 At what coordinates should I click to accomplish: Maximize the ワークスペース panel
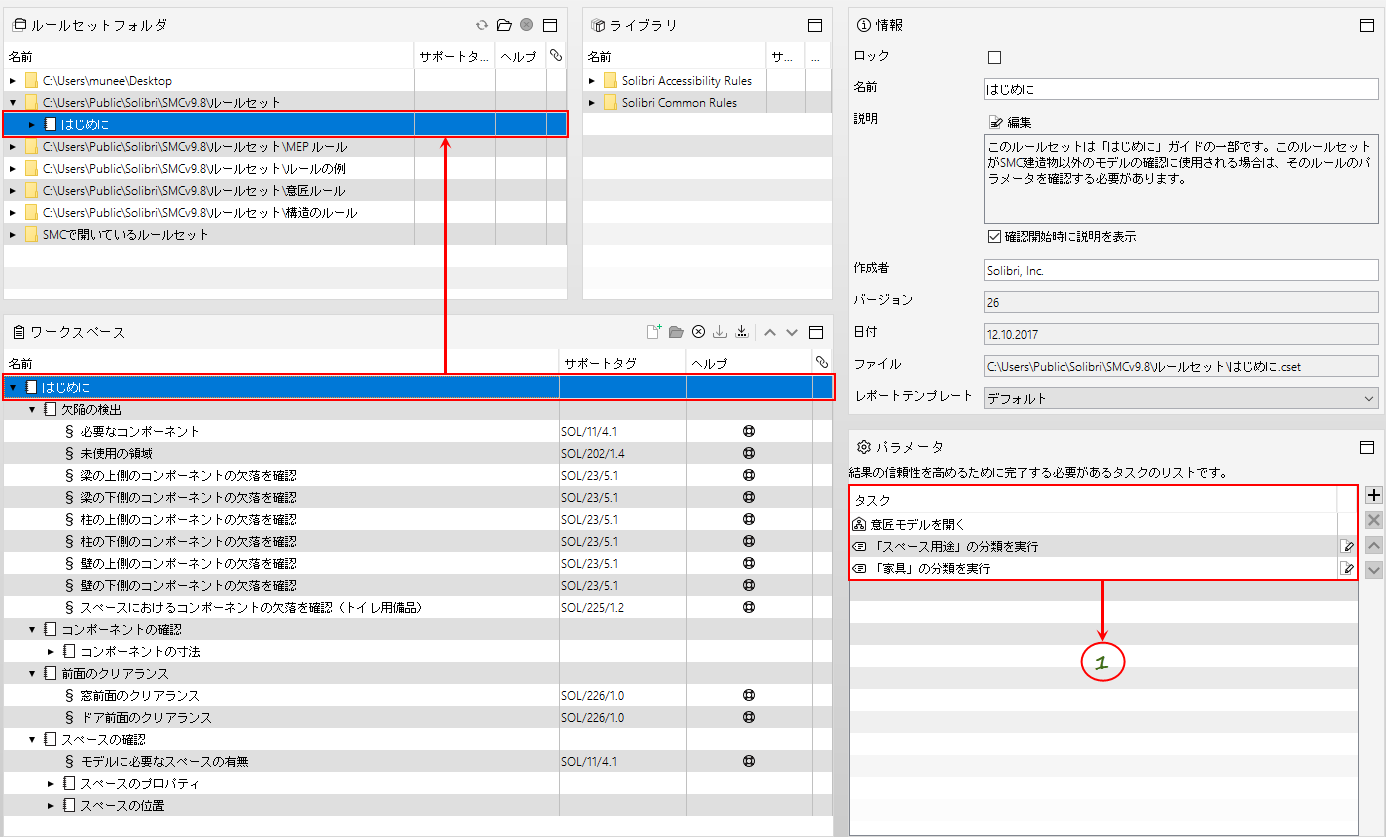click(814, 332)
